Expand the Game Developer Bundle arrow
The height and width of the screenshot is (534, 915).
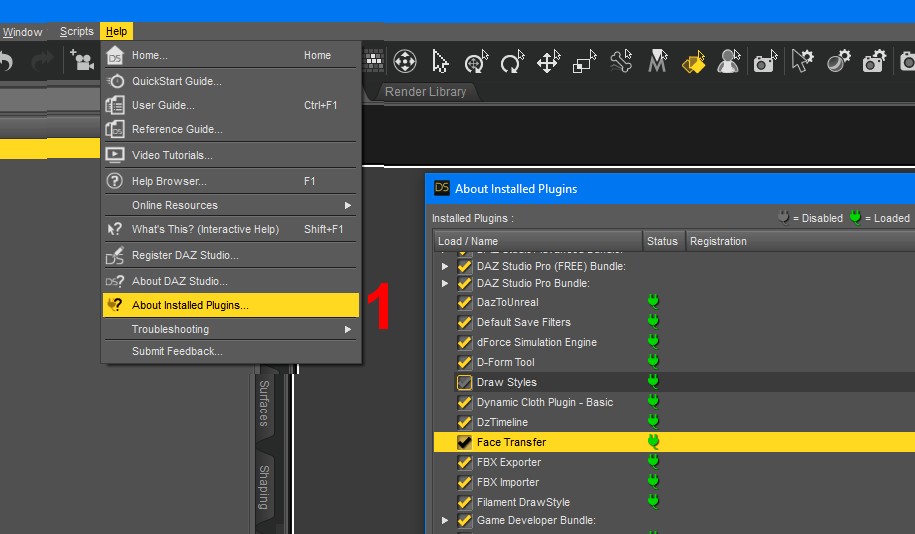(445, 520)
